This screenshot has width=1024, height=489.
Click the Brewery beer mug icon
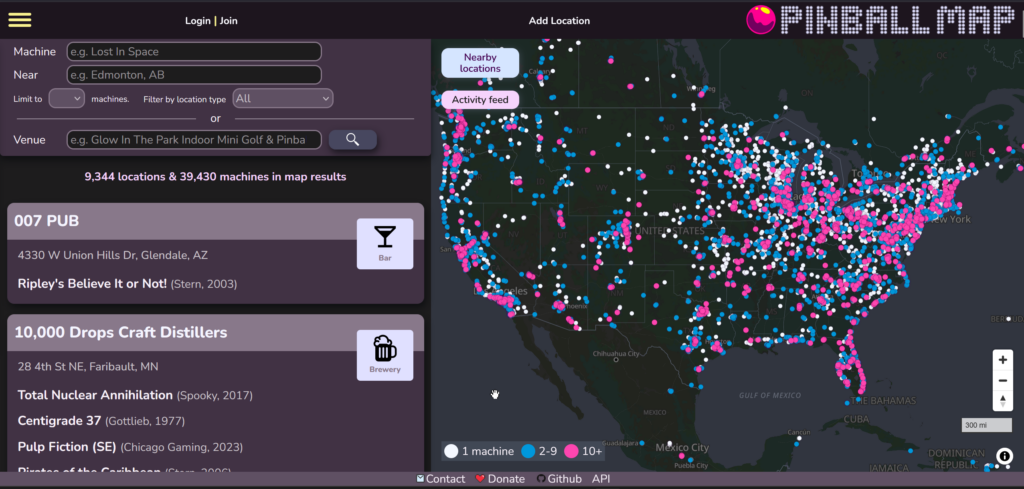[384, 351]
